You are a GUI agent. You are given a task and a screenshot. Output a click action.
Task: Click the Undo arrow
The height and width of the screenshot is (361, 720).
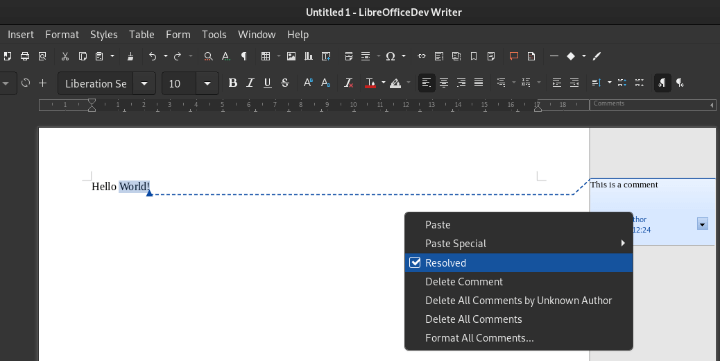(x=152, y=56)
